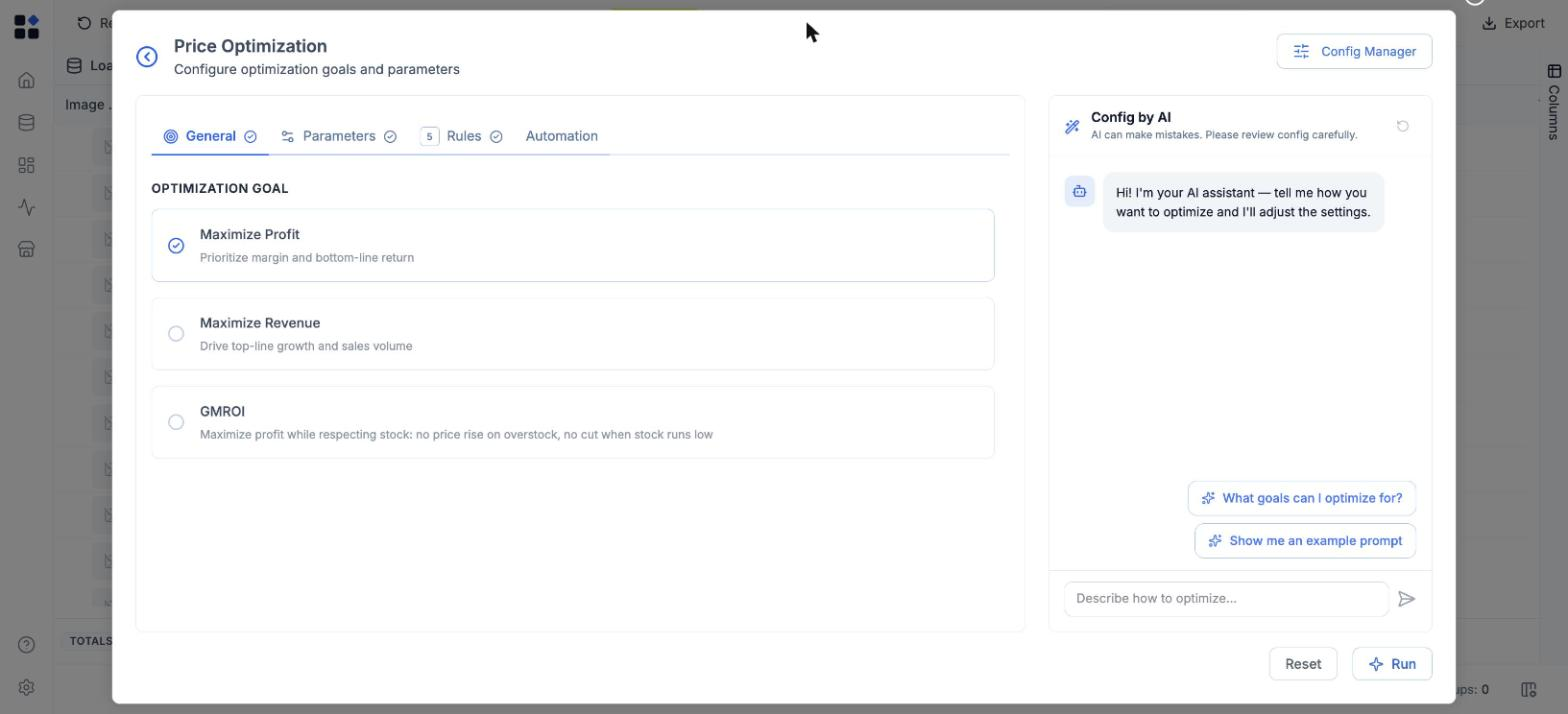Click the General tab target icon
The height and width of the screenshot is (714, 1568).
click(x=171, y=136)
